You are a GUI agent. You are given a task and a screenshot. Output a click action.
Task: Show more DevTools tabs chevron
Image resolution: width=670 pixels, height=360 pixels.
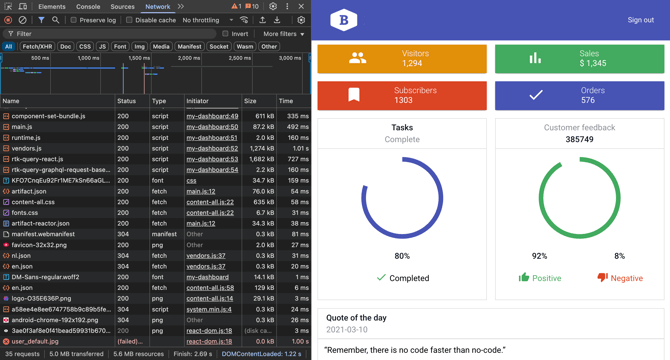tap(181, 6)
